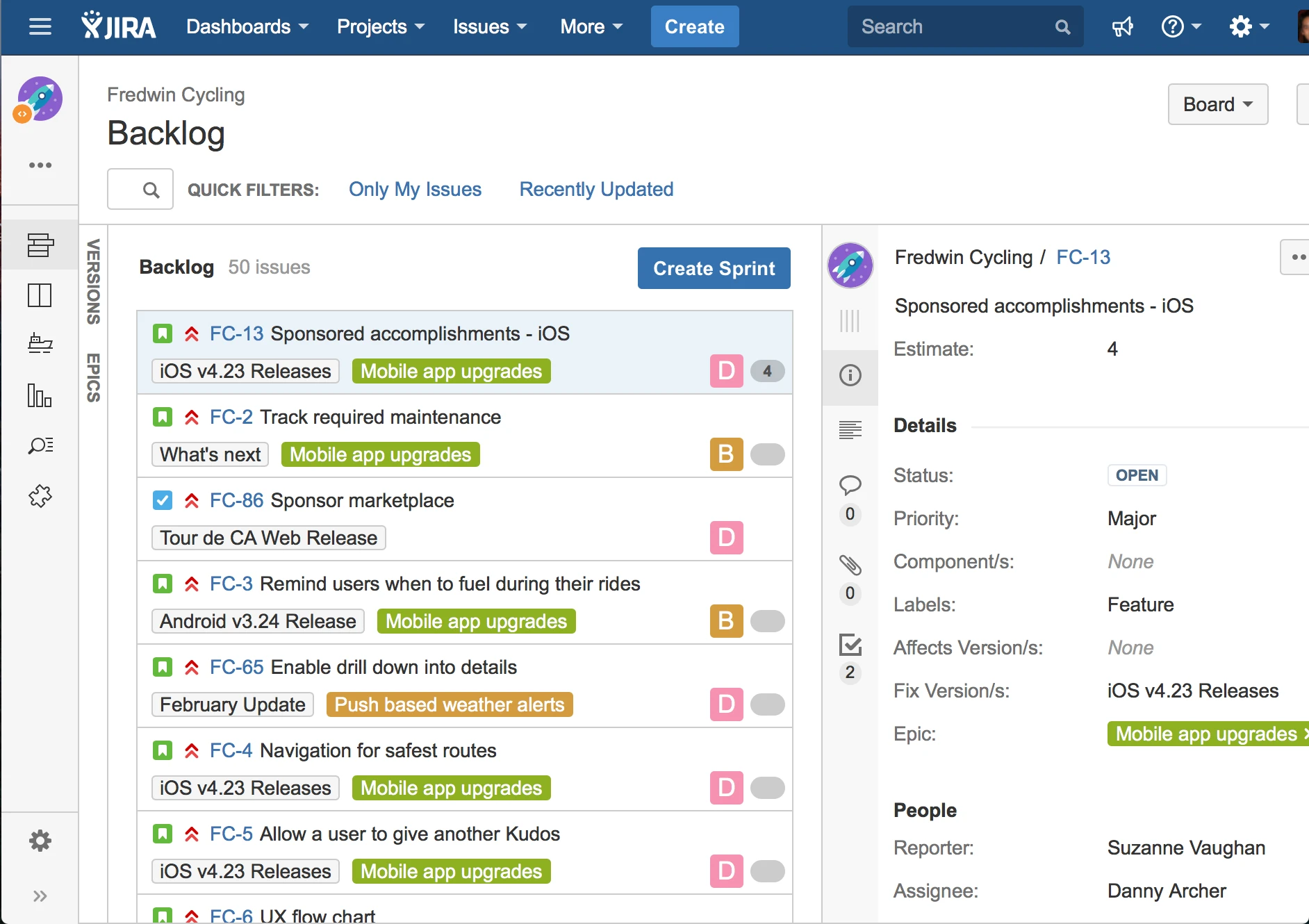1309x924 pixels.
Task: Open the Releases ship icon
Action: point(40,344)
